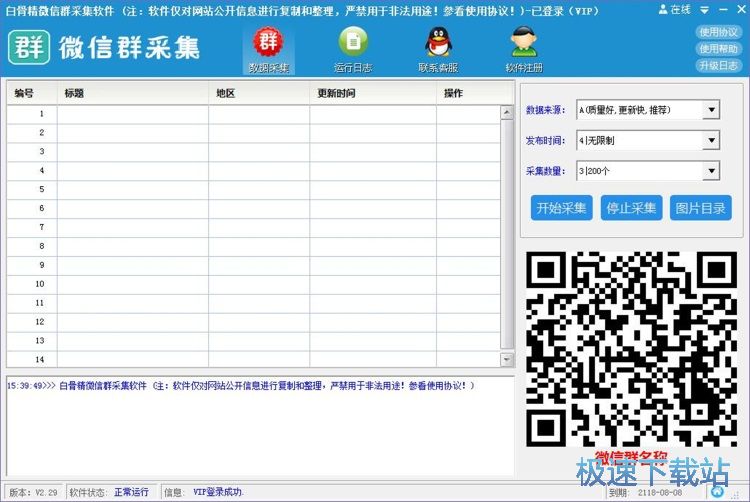The width and height of the screenshot is (750, 502).
Task: Expand the 数据来源 dropdown
Action: pos(711,110)
